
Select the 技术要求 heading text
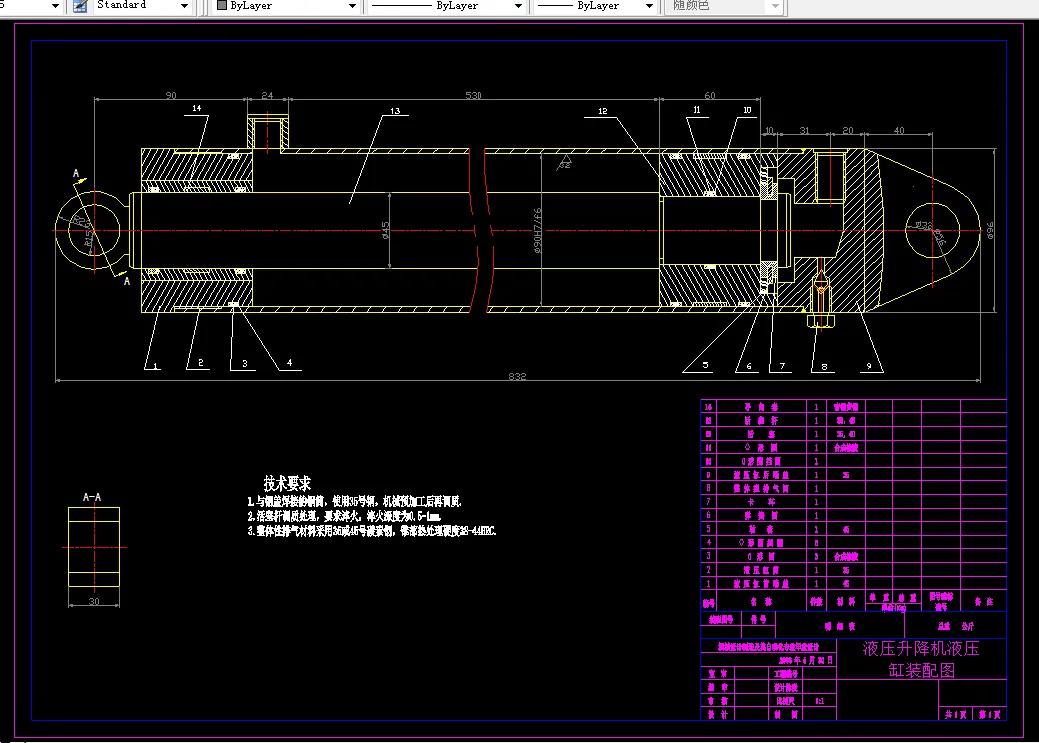pos(287,483)
